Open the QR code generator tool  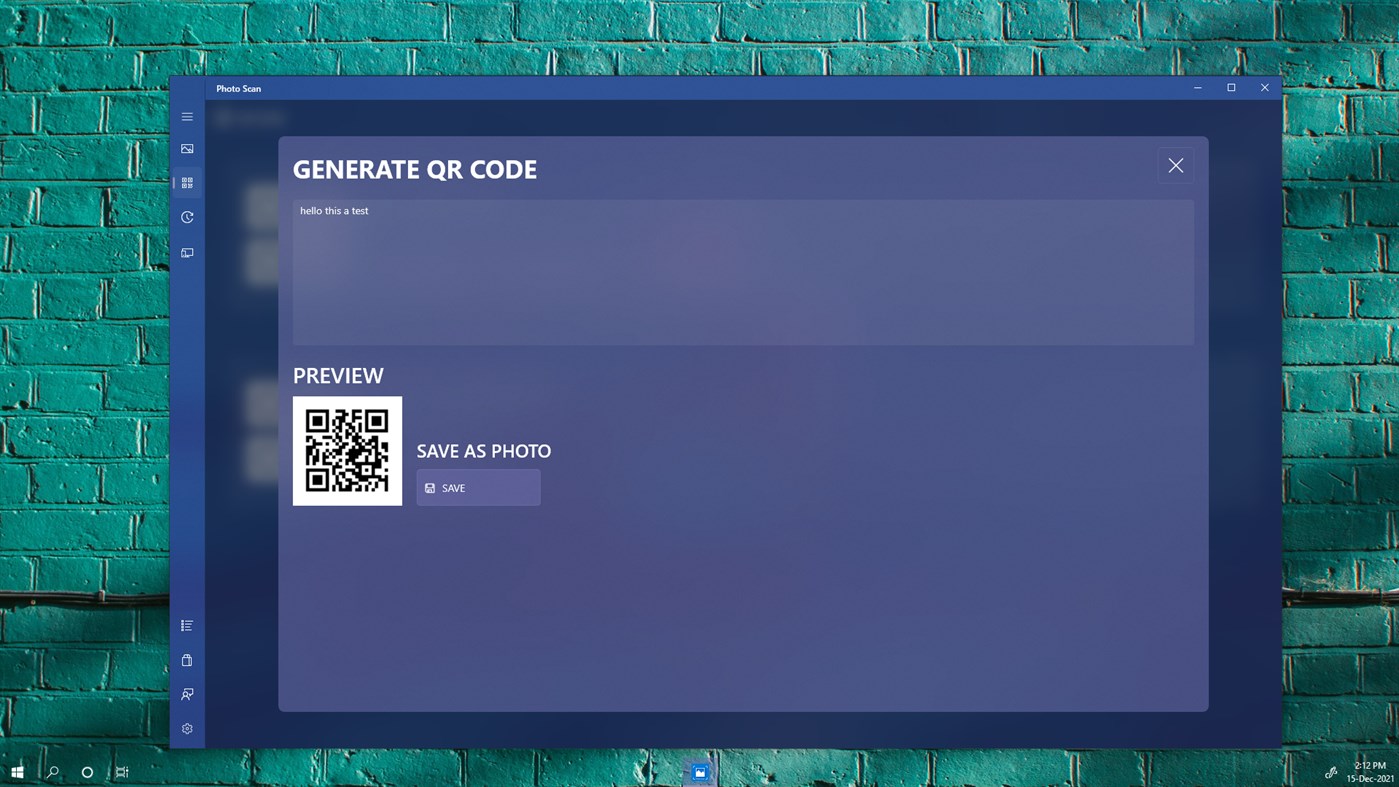pos(187,182)
